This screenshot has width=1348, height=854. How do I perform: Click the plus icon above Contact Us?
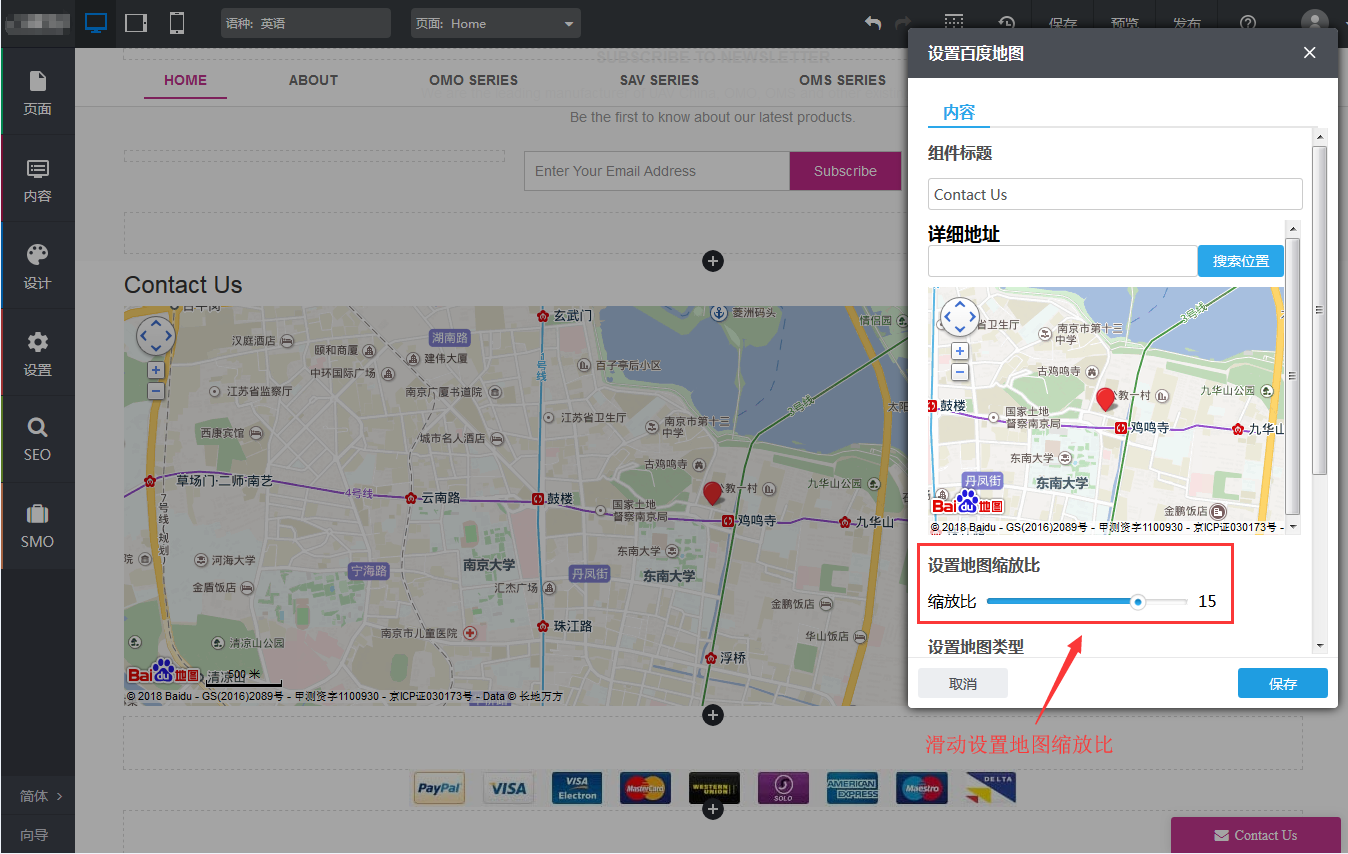713,262
